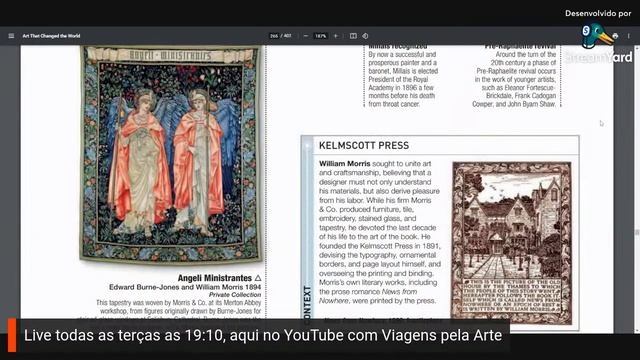Click 'Edward Burne-Jones and William Morris 1894' text

click(185, 287)
